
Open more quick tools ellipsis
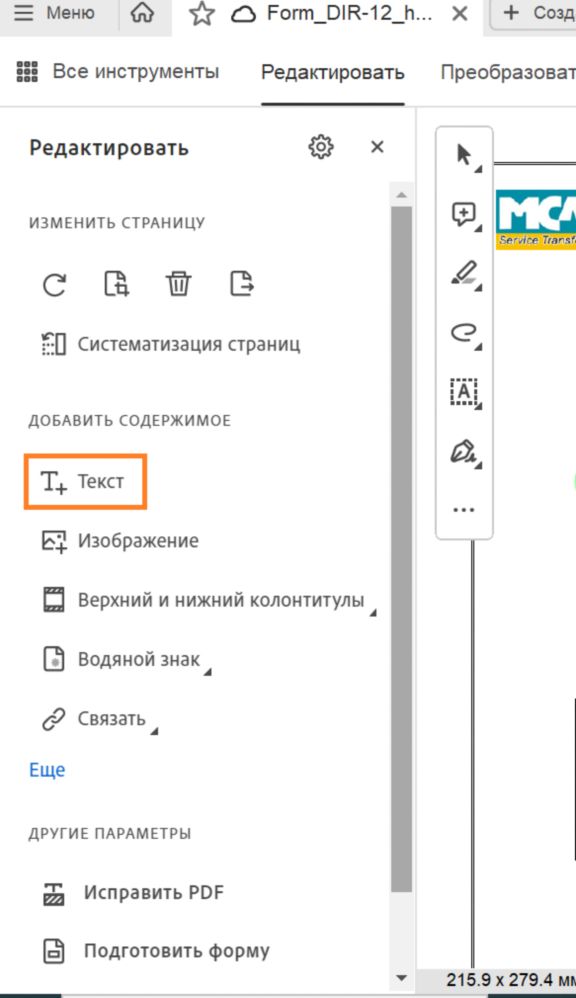[x=464, y=510]
